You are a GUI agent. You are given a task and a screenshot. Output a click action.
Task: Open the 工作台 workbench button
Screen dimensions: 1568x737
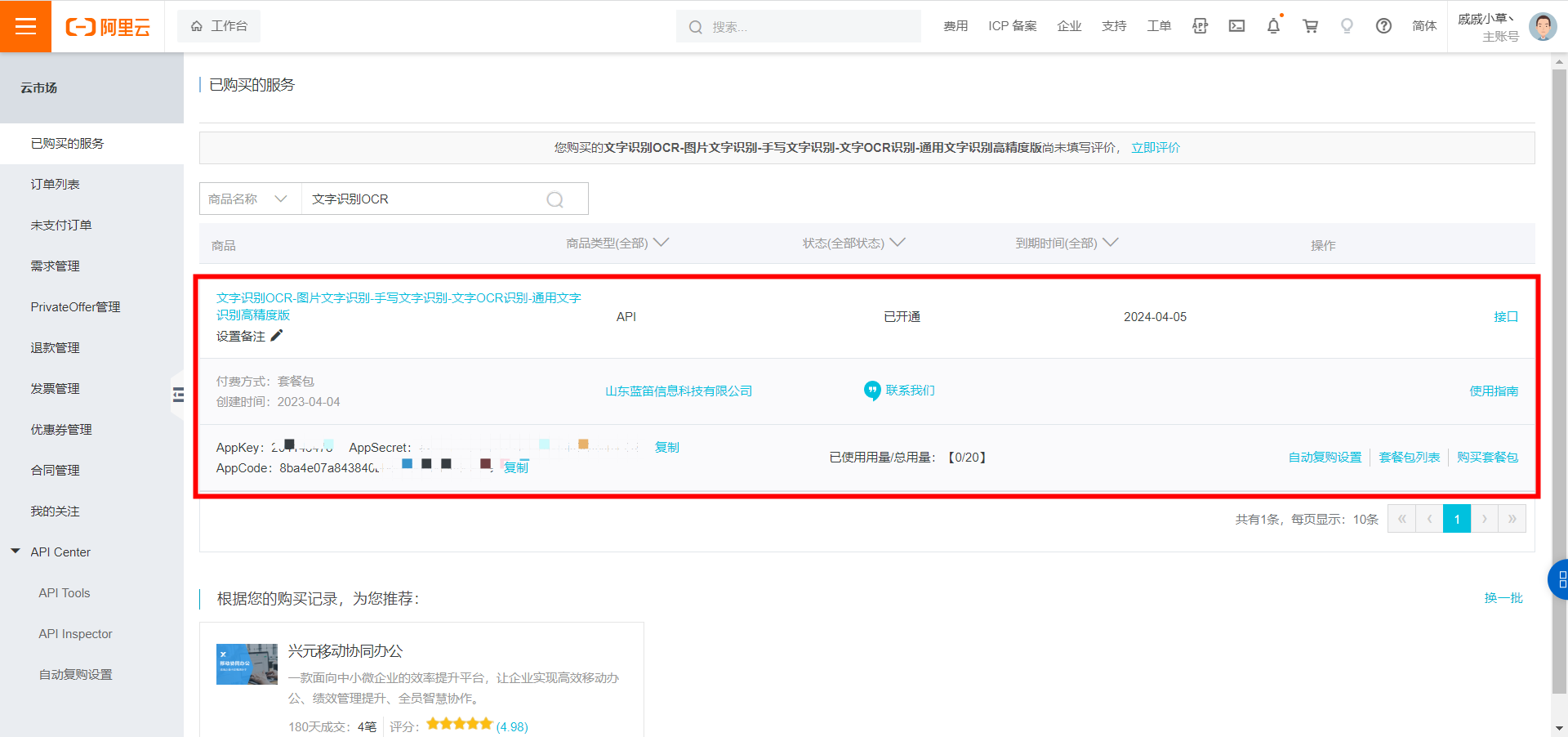point(219,26)
